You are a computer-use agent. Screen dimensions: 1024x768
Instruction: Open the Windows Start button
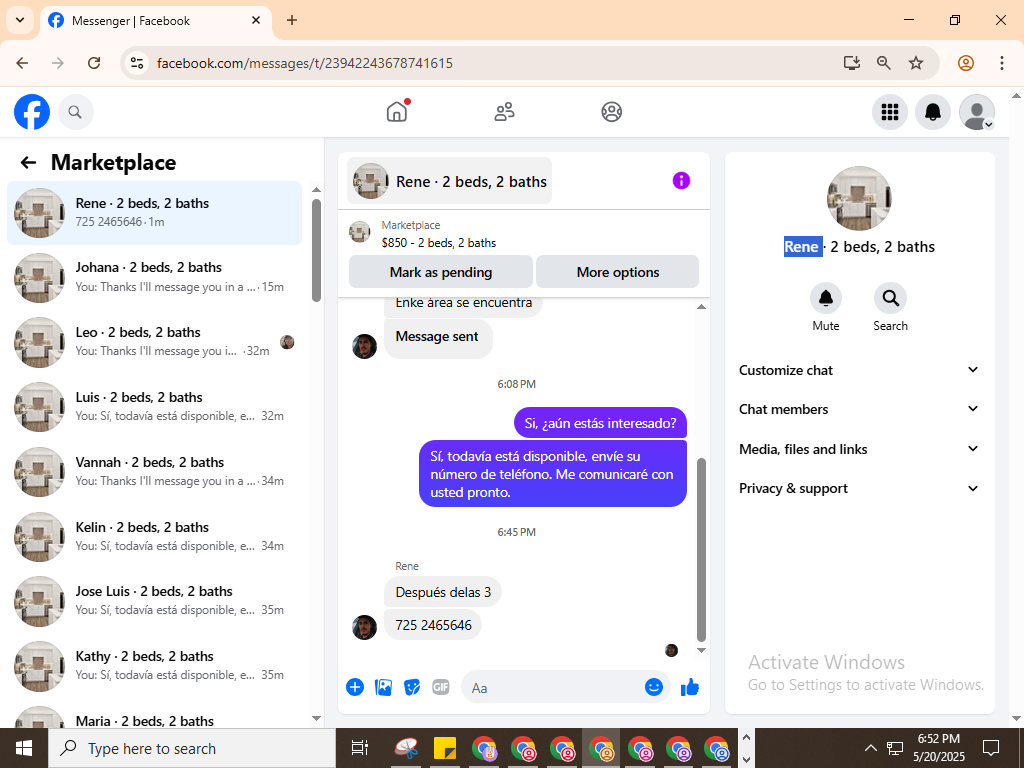24,748
